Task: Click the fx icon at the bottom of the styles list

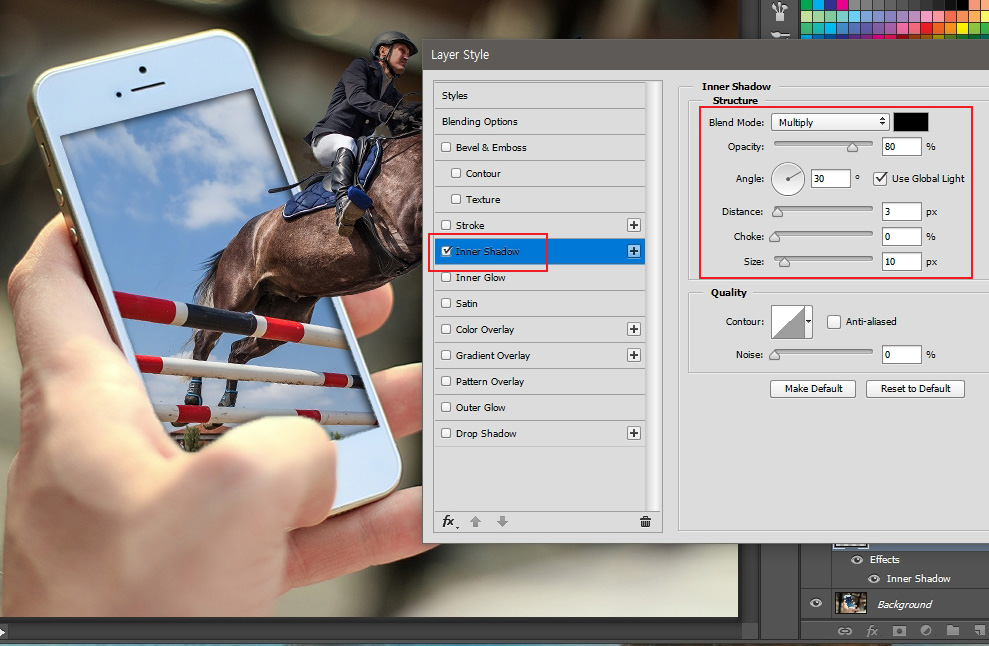Action: [x=448, y=522]
